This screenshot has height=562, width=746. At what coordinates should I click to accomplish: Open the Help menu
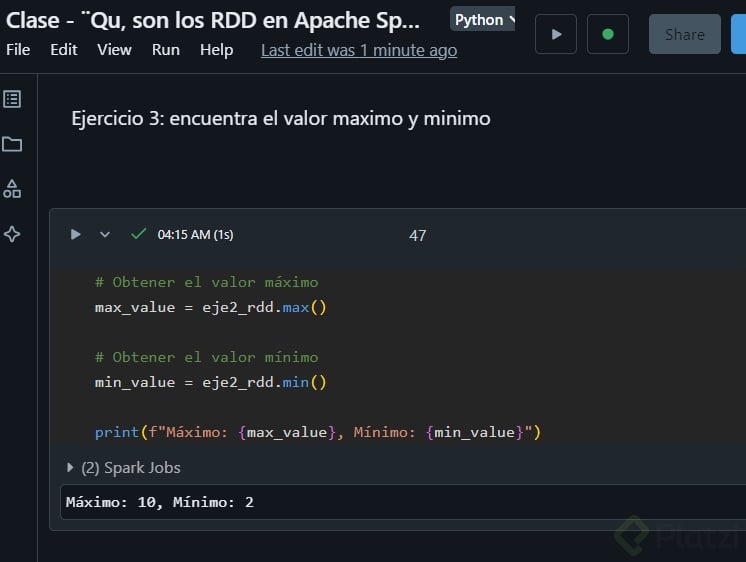[x=216, y=50]
